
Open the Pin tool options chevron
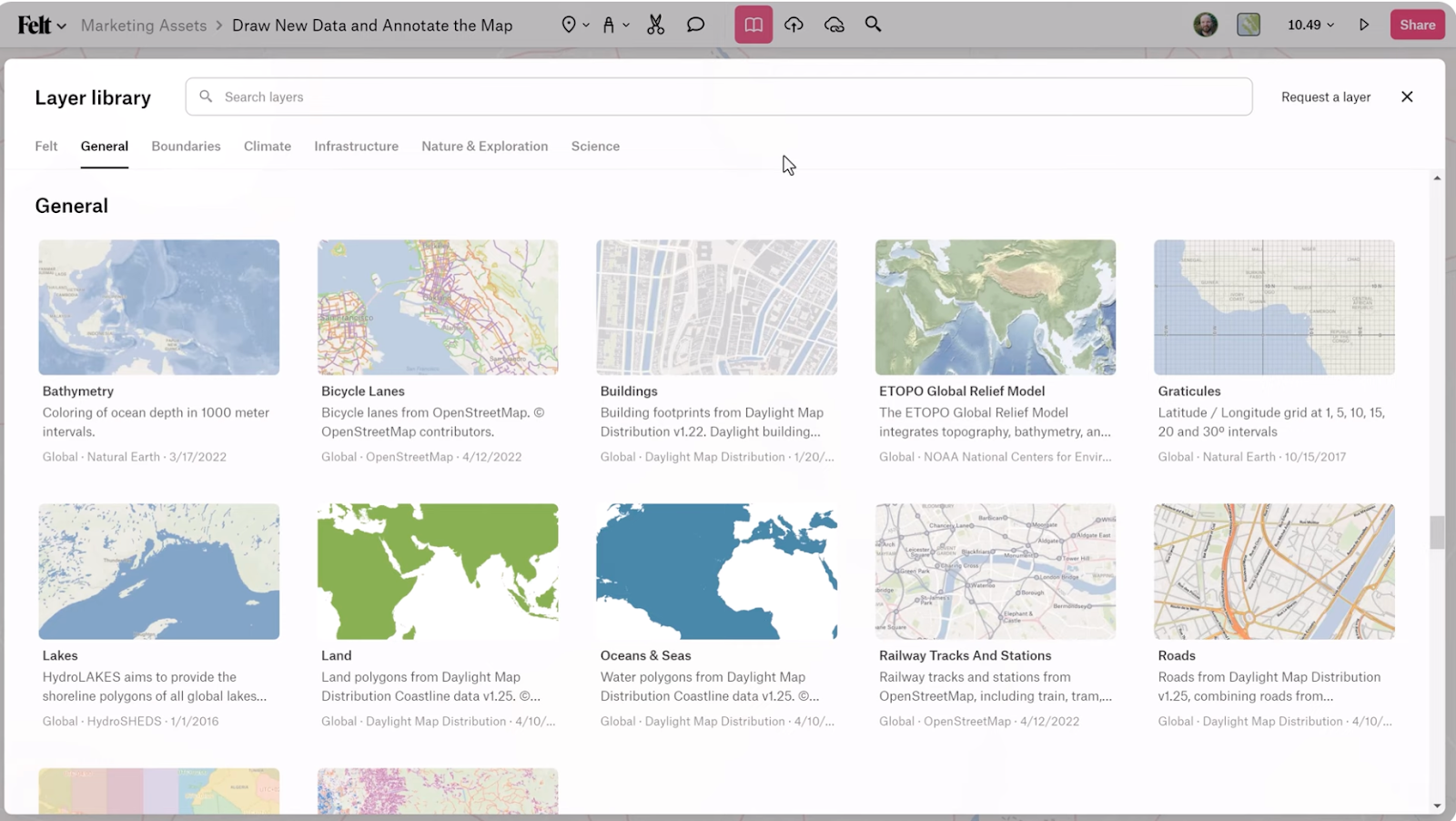[586, 25]
